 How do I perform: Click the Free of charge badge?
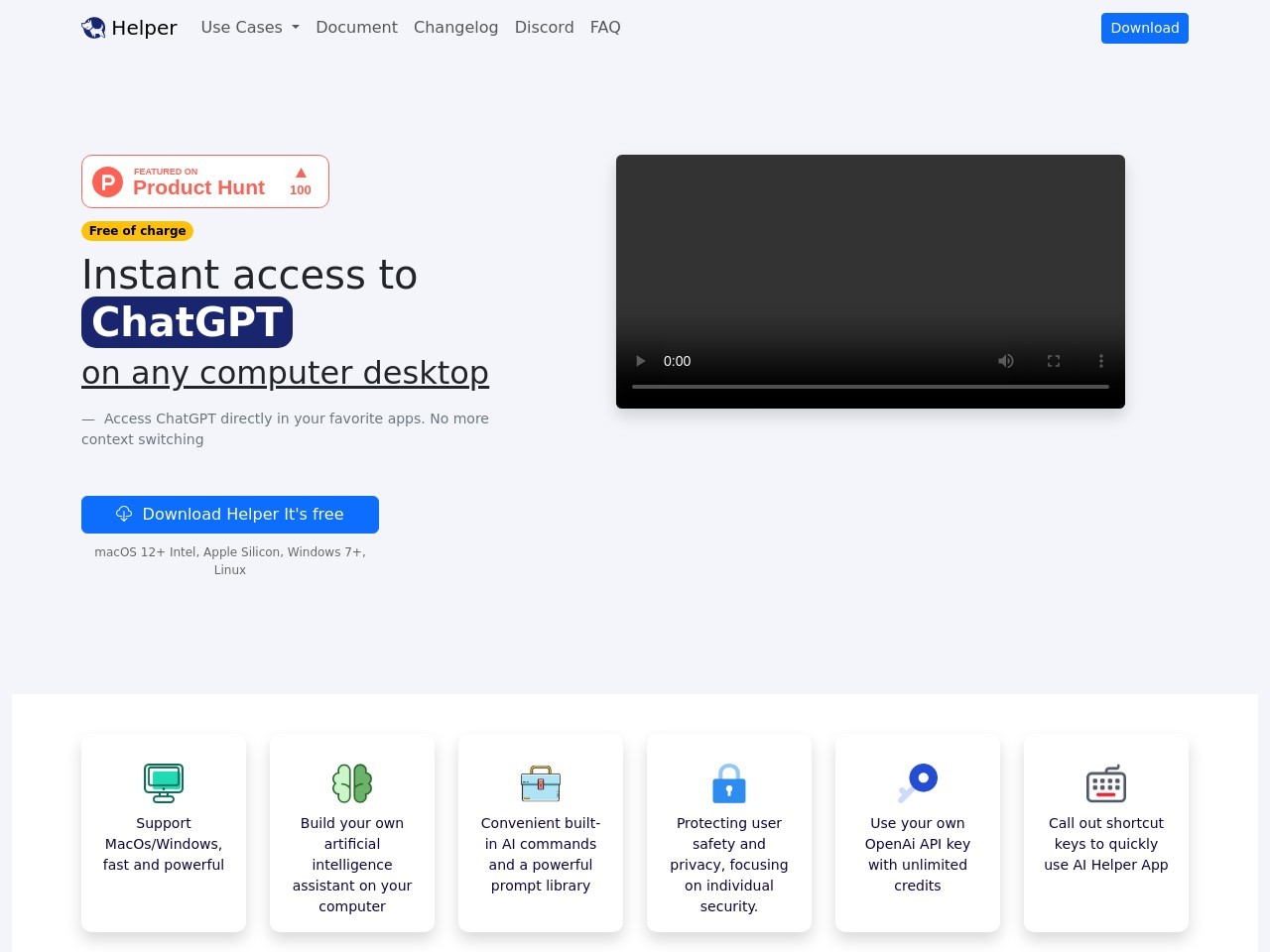tap(137, 231)
